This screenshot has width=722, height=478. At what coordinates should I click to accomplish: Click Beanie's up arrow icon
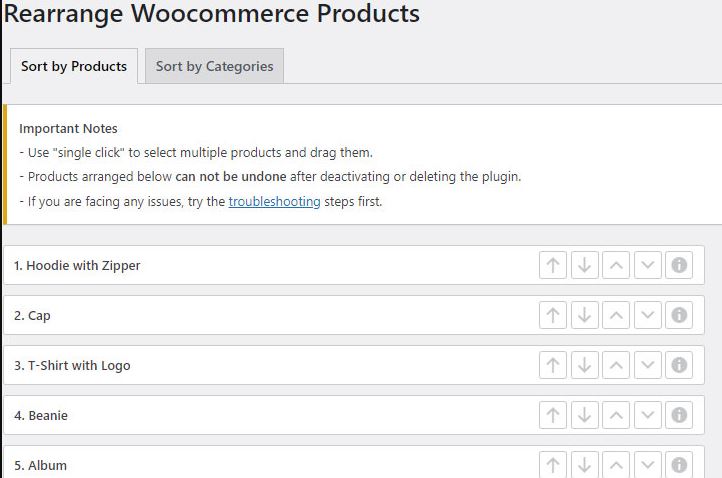553,415
